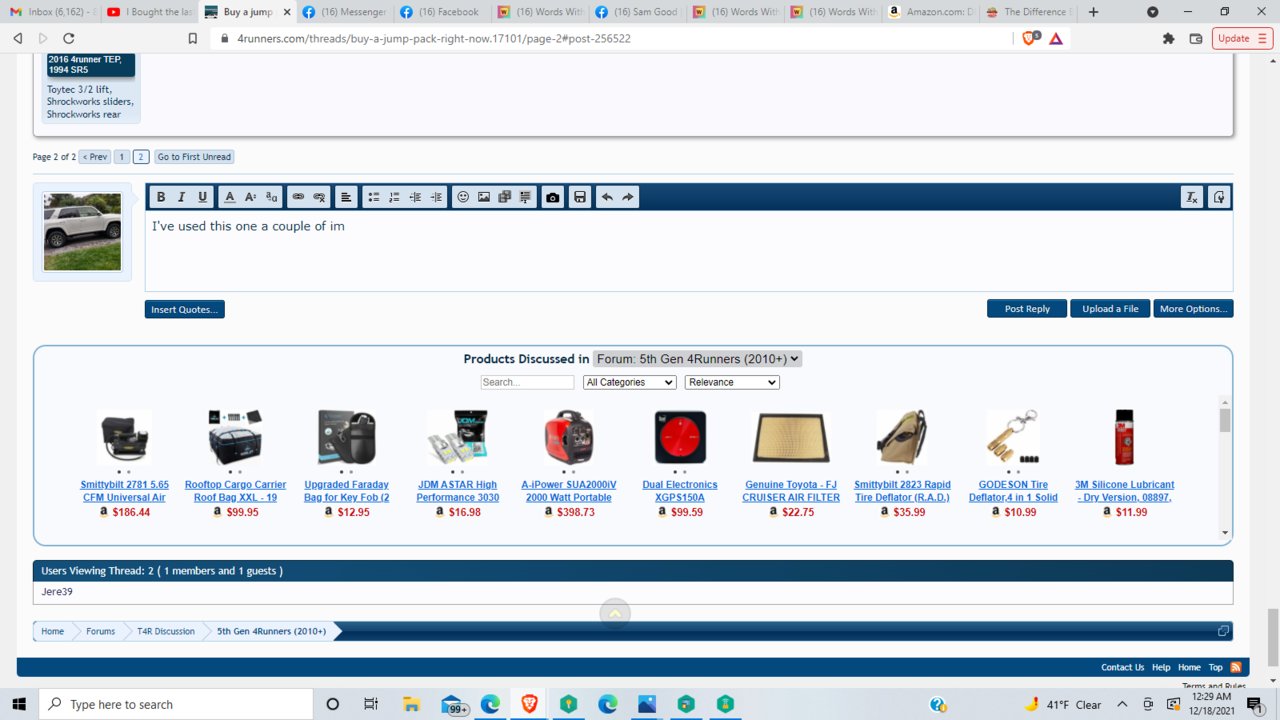Open the All Categories dropdown

pos(630,382)
